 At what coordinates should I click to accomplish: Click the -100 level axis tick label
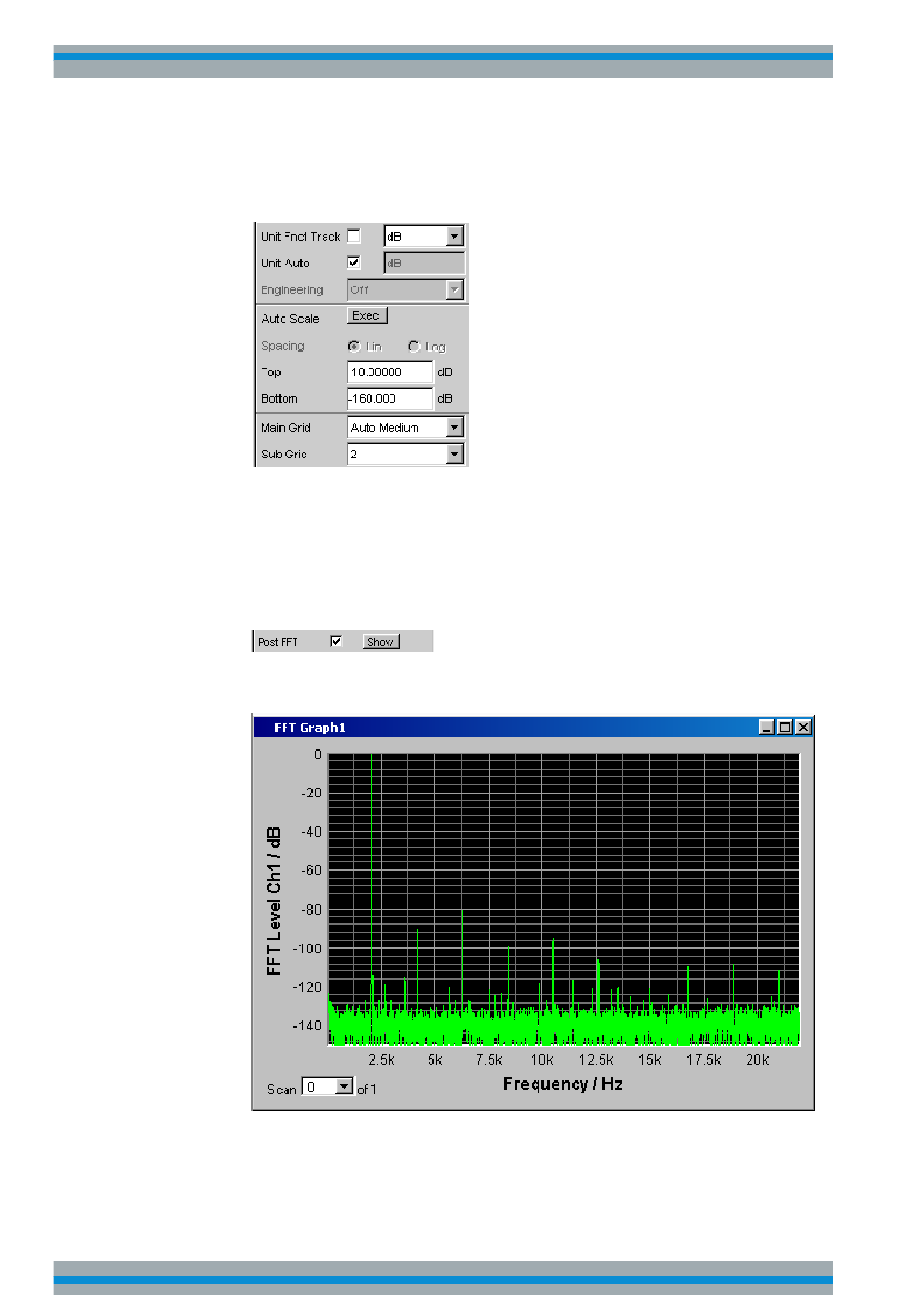(307, 949)
